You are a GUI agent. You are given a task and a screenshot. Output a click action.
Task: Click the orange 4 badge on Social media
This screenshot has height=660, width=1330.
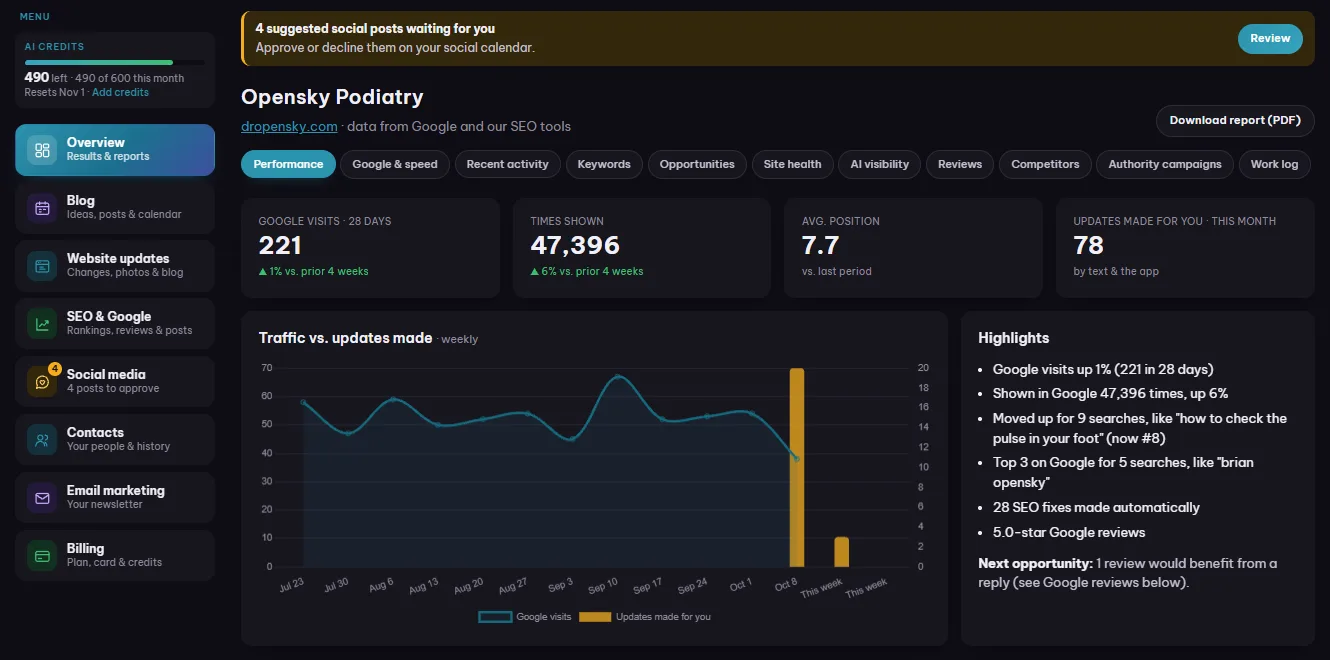coord(55,368)
